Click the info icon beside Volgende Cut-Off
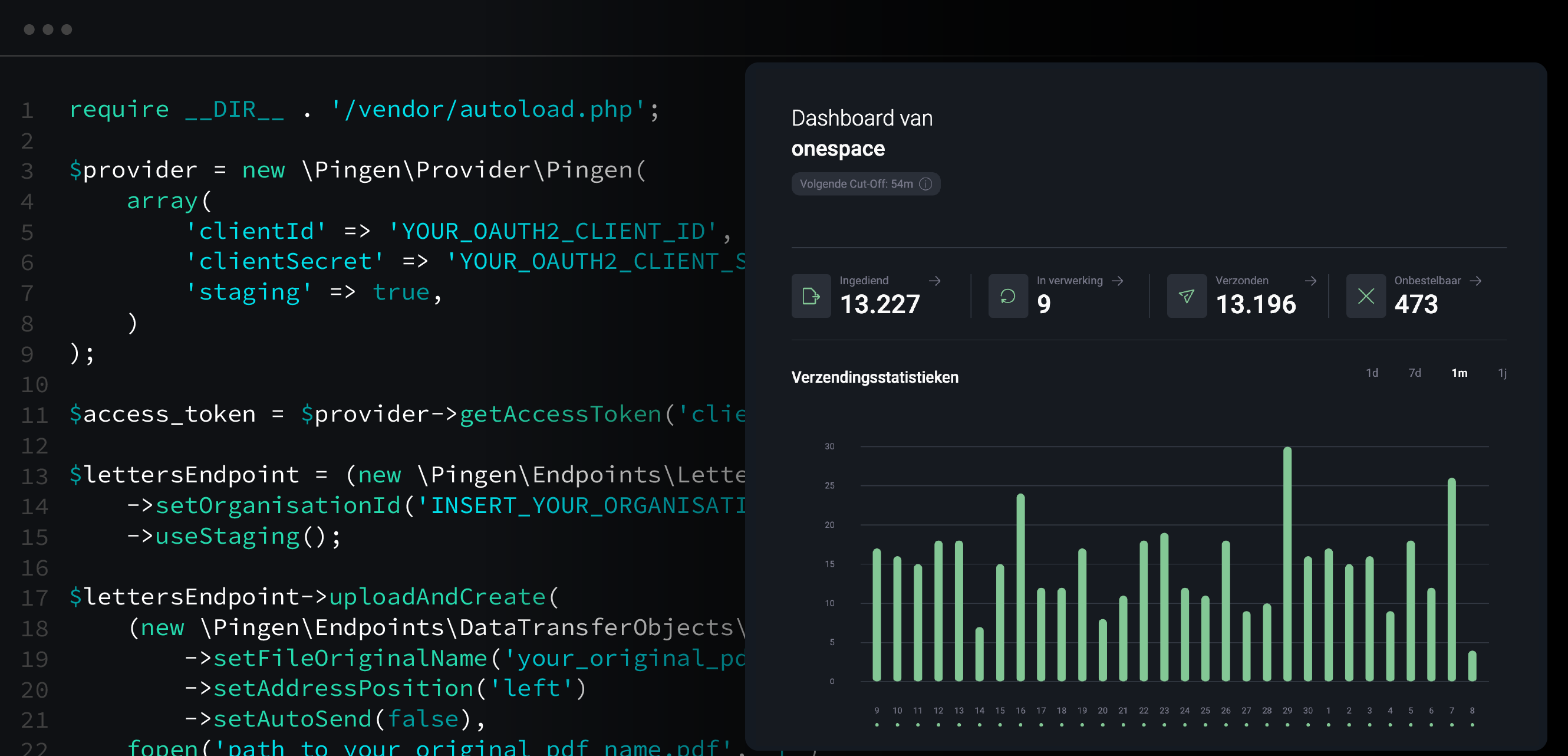Image resolution: width=1568 pixels, height=756 pixels. coord(927,184)
